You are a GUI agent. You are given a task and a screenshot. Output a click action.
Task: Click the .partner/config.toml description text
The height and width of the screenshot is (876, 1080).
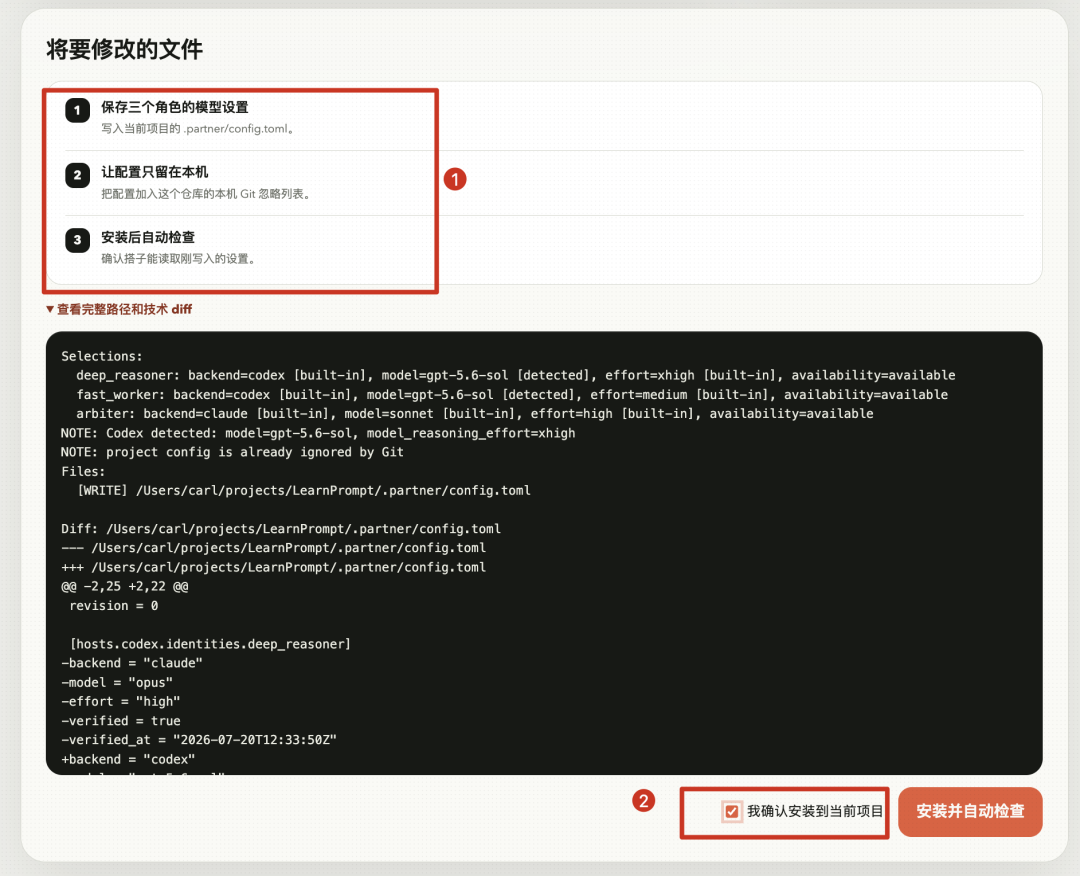click(x=199, y=129)
